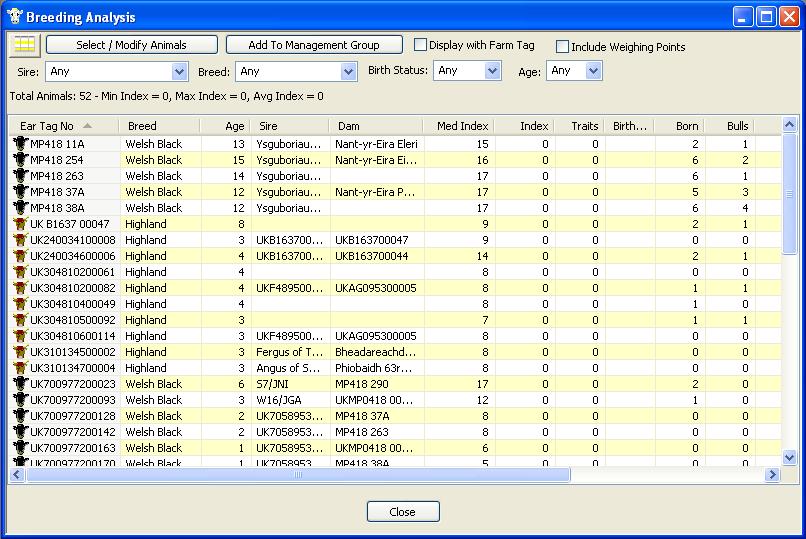Select dam cell Bheadareachd...
Viewport: 806px width, 539px height.
point(376,352)
